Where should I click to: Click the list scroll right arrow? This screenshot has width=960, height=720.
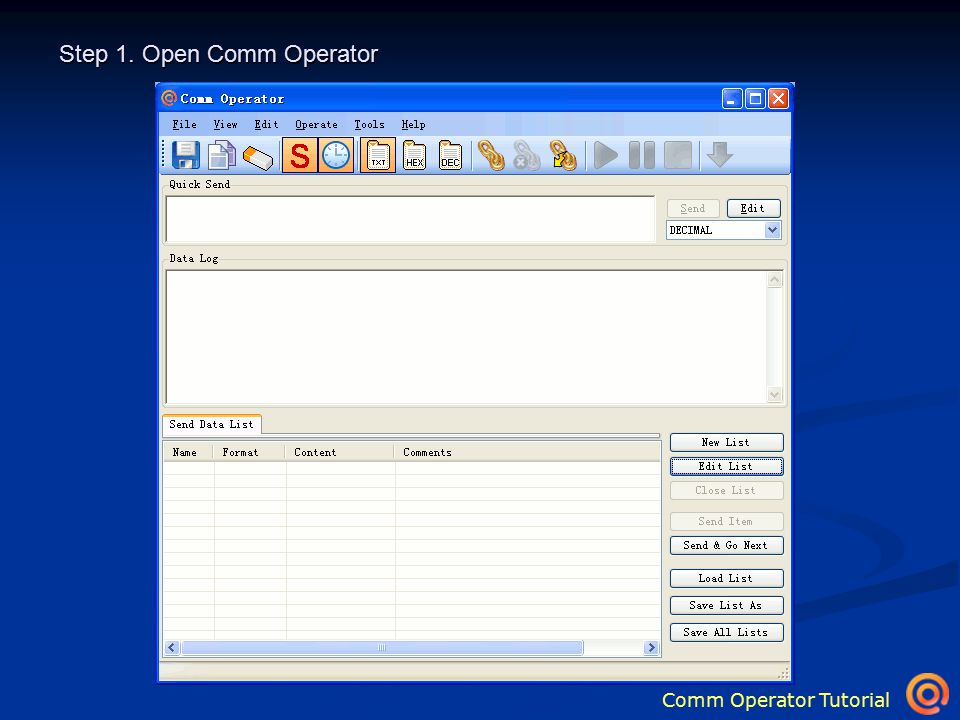(651, 648)
